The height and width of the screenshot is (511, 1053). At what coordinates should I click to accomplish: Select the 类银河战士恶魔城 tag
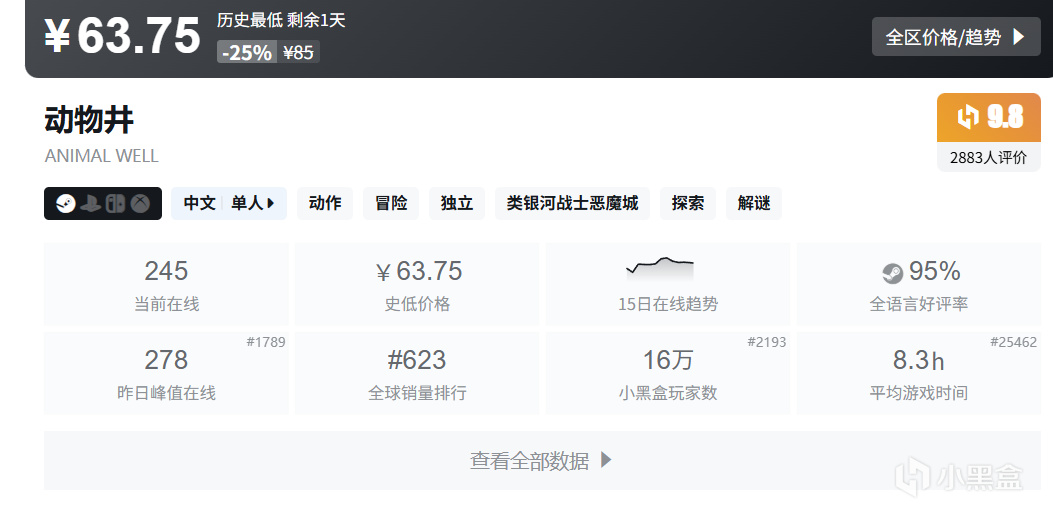click(572, 203)
